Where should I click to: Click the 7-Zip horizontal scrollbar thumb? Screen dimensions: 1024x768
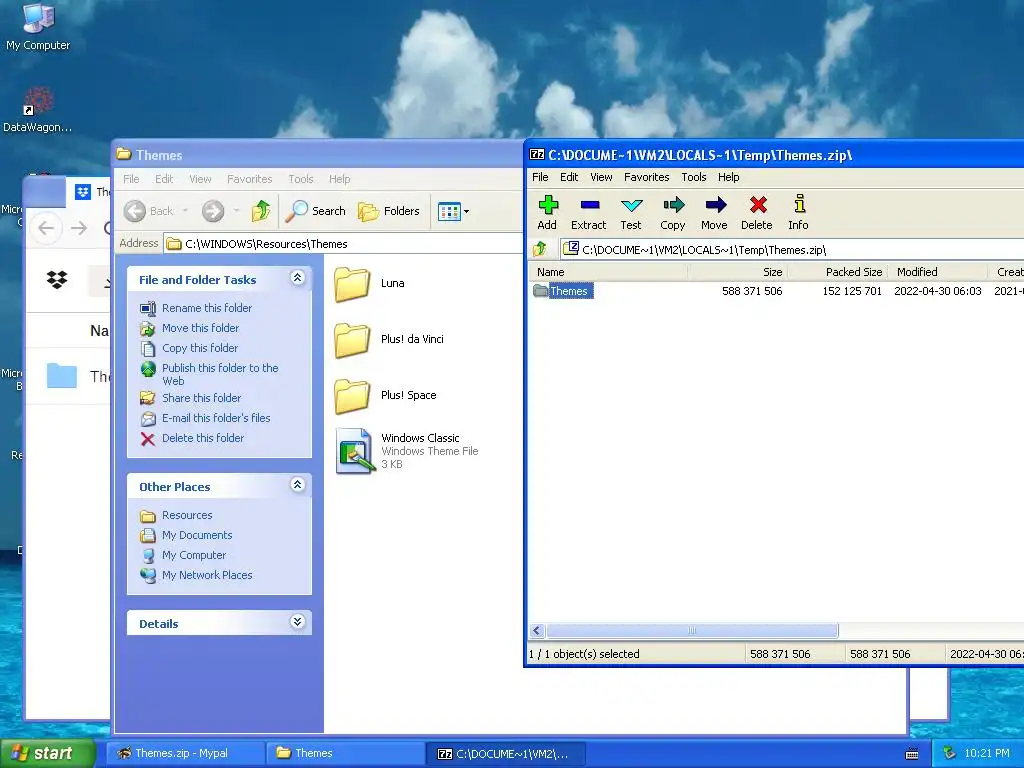[x=692, y=630]
